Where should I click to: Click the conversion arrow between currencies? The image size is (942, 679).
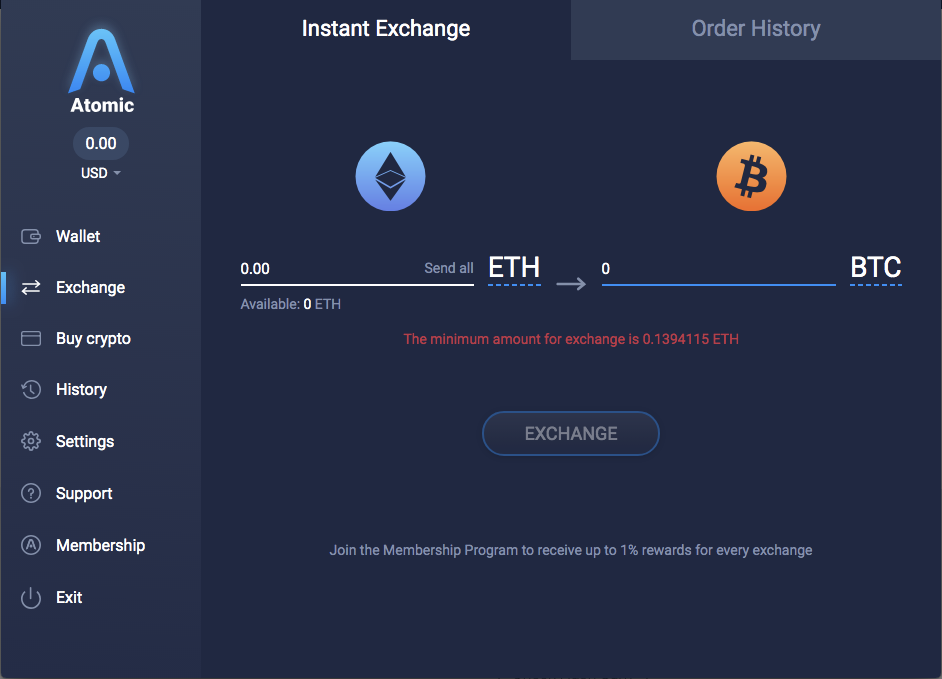click(x=571, y=283)
